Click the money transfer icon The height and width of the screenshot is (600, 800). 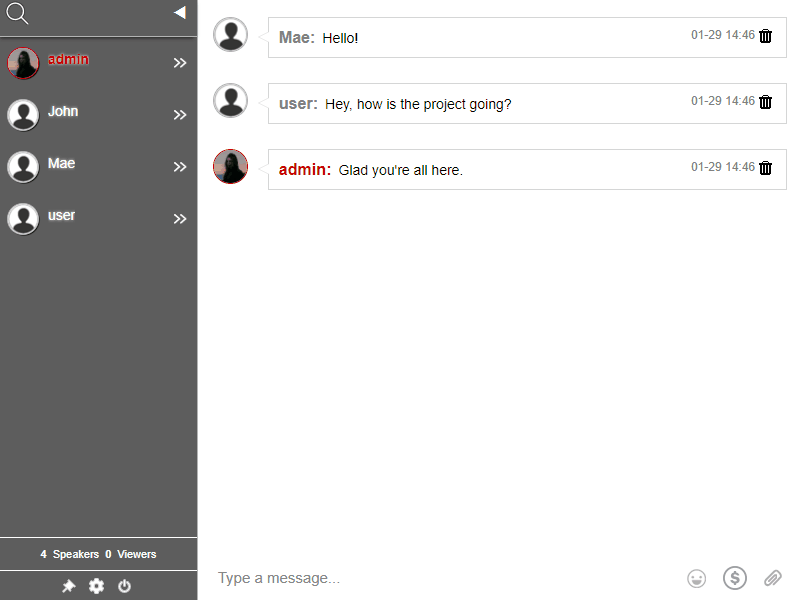pyautogui.click(x=735, y=578)
